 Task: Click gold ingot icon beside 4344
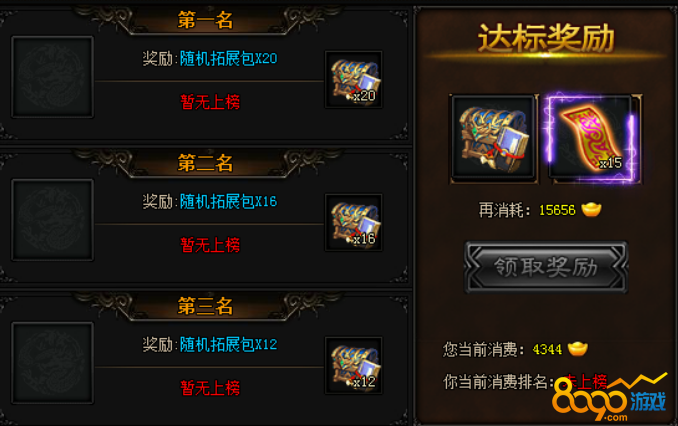point(578,349)
